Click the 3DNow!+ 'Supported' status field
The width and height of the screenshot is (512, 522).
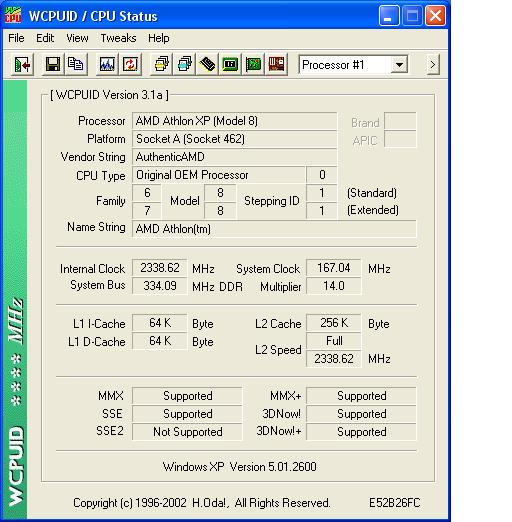tap(361, 432)
